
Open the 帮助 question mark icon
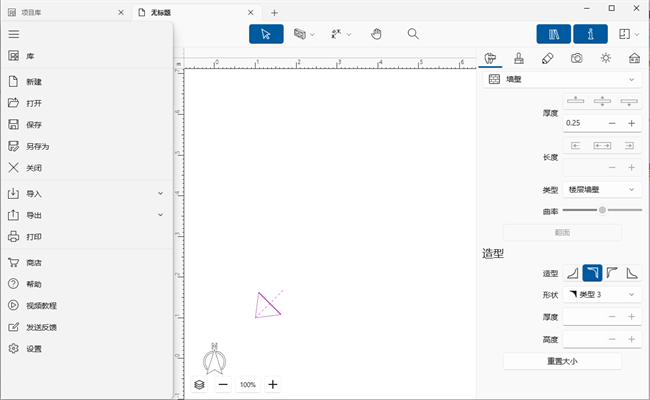[14, 284]
